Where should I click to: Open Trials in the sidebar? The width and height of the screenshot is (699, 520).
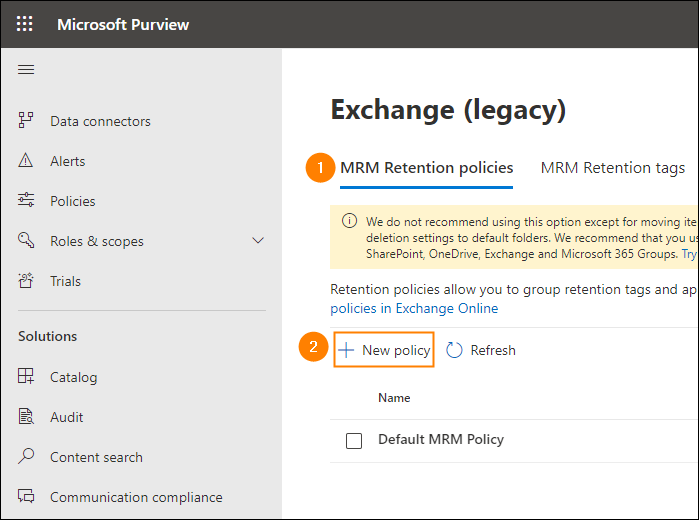coord(66,281)
